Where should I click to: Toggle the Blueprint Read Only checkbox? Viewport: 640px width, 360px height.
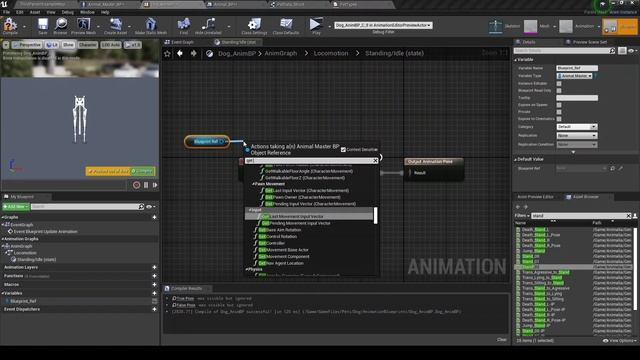(x=559, y=91)
